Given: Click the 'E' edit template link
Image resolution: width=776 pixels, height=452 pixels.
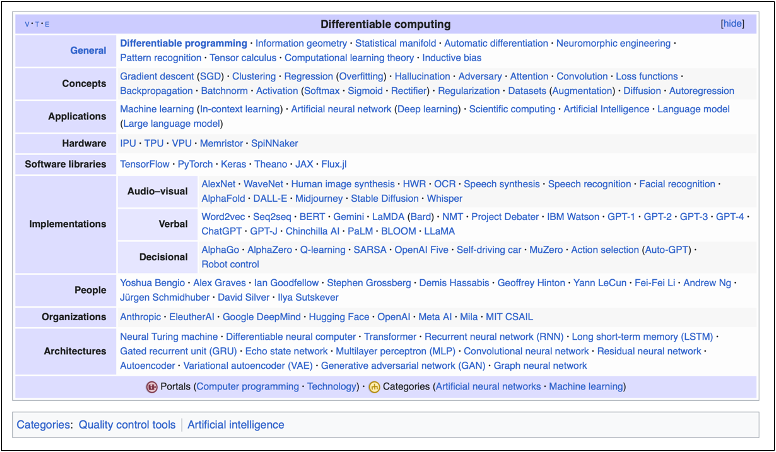Looking at the screenshot, I should click(x=47, y=24).
